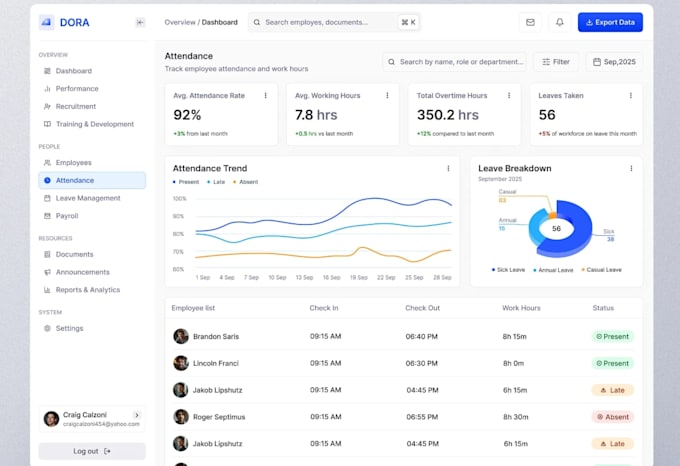
Task: Click Brandon Saris check out time 06:40 PM
Action: tap(422, 336)
